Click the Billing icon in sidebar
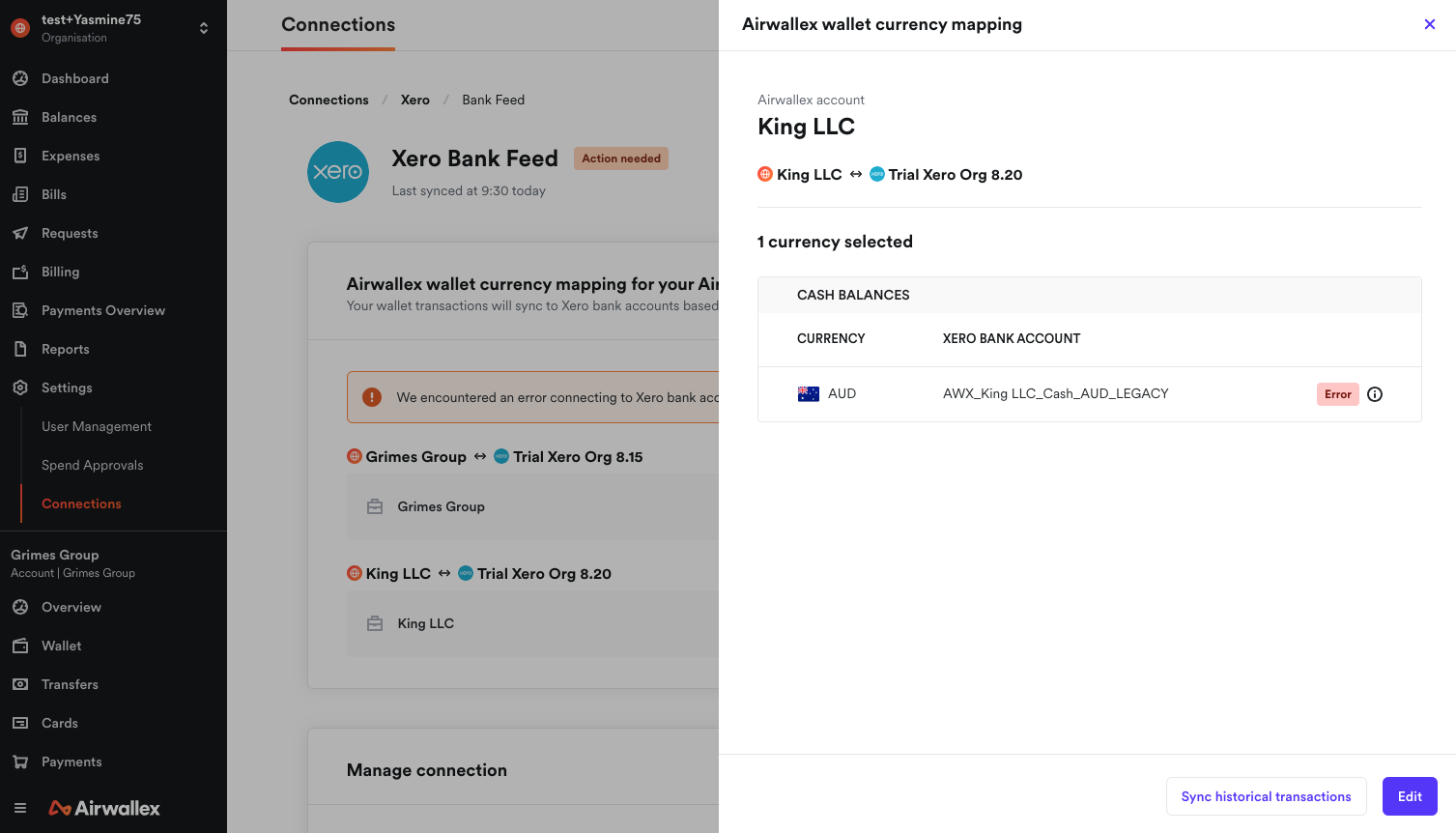The width and height of the screenshot is (1456, 833). click(x=20, y=272)
